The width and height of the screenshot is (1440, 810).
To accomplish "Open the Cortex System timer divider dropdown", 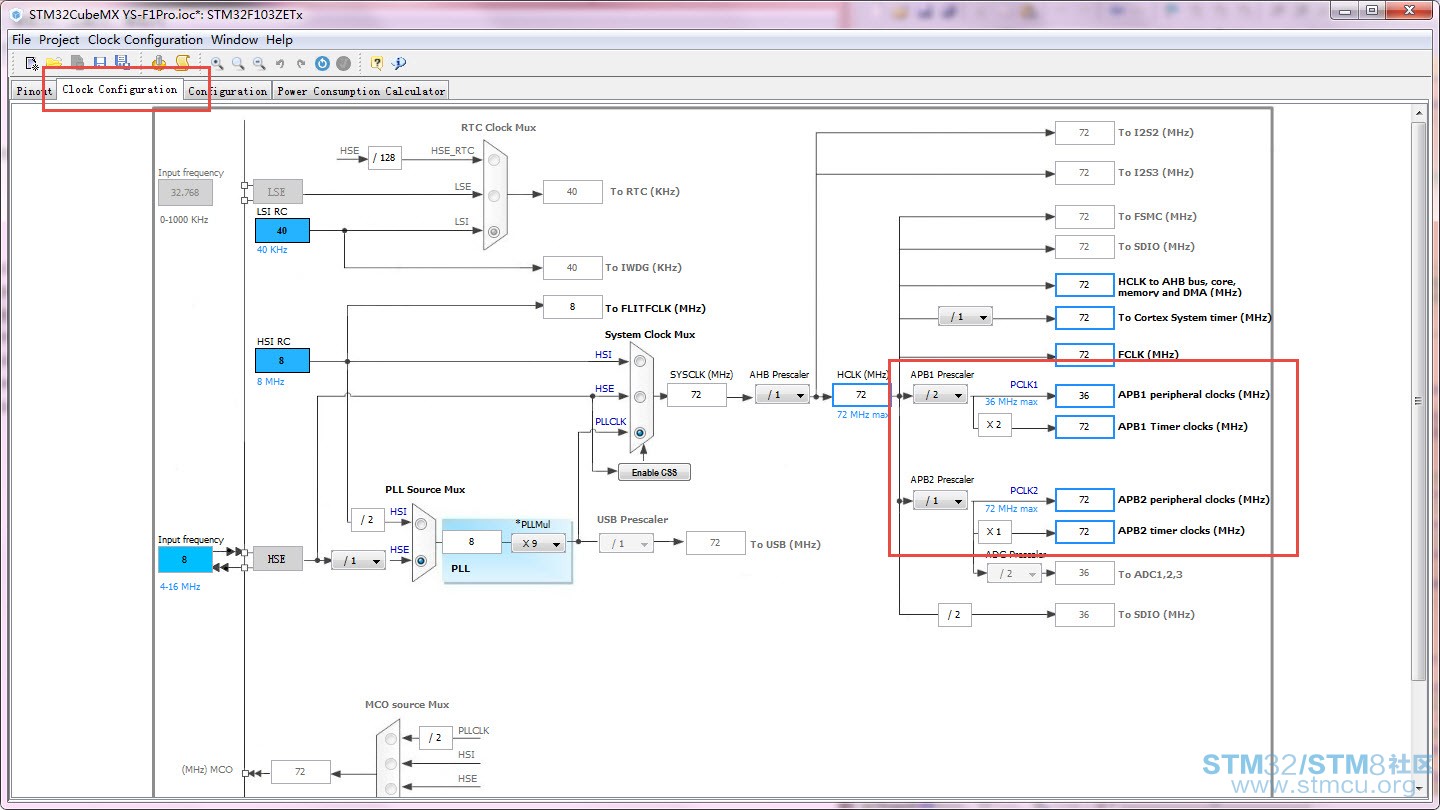I will pyautogui.click(x=965, y=317).
